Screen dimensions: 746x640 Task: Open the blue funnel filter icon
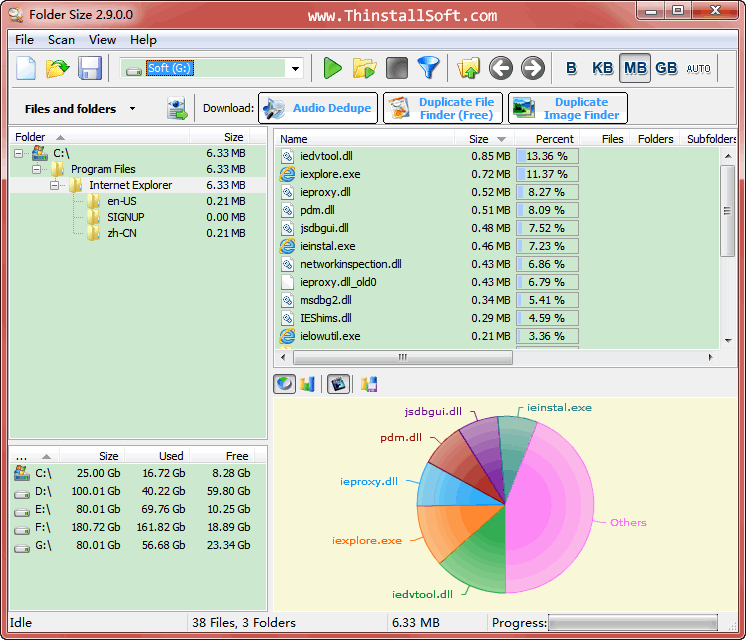click(x=428, y=68)
